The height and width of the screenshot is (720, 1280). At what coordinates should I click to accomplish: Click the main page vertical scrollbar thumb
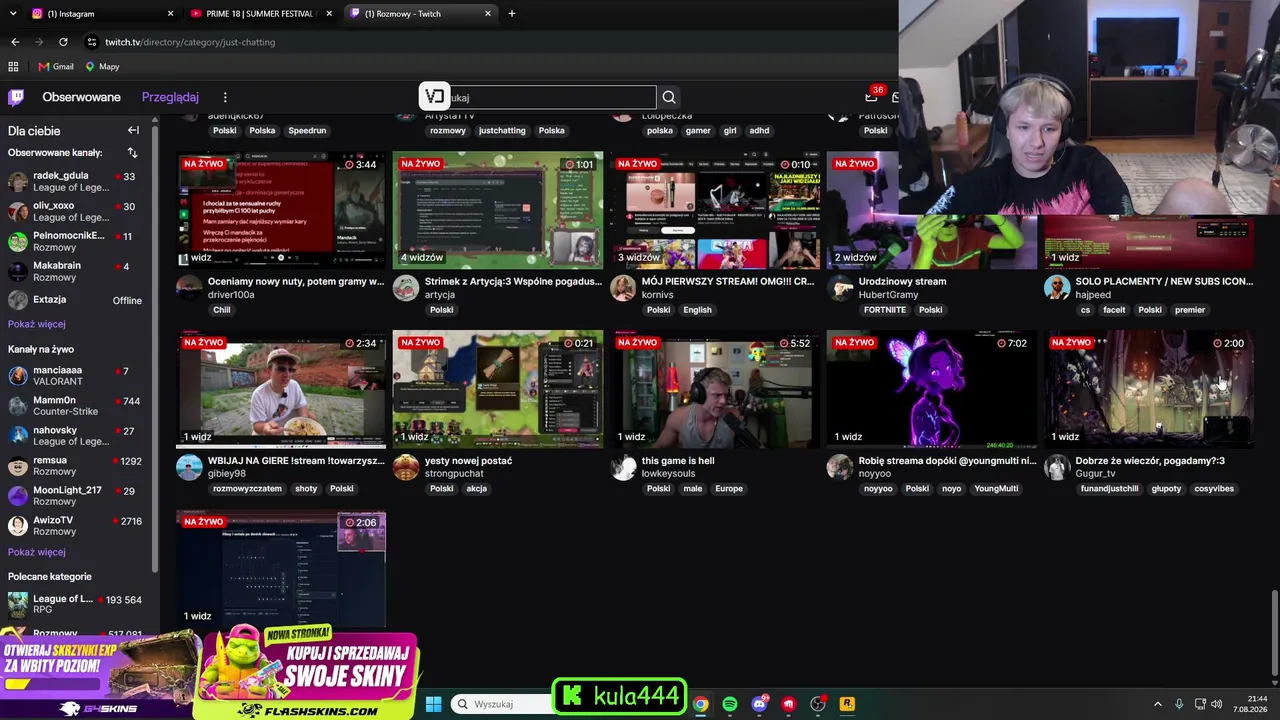pos(1274,634)
